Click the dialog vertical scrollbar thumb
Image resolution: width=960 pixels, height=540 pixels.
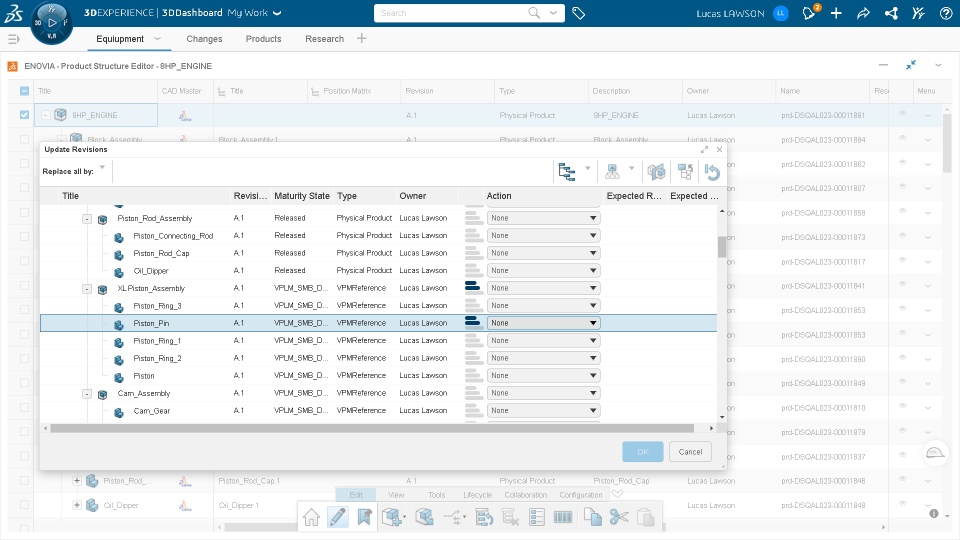click(x=722, y=247)
